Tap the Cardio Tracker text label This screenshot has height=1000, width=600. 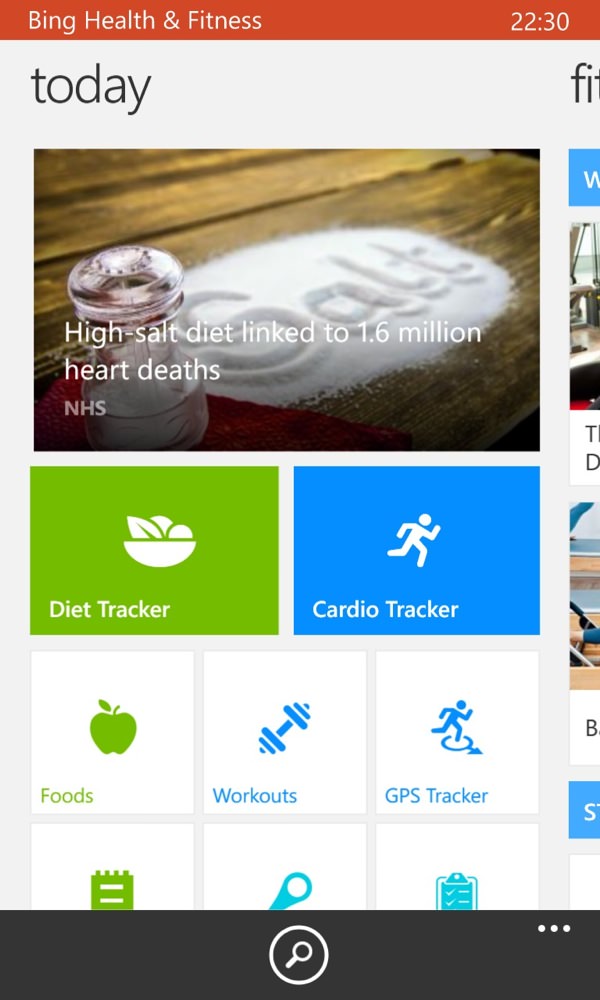(385, 609)
